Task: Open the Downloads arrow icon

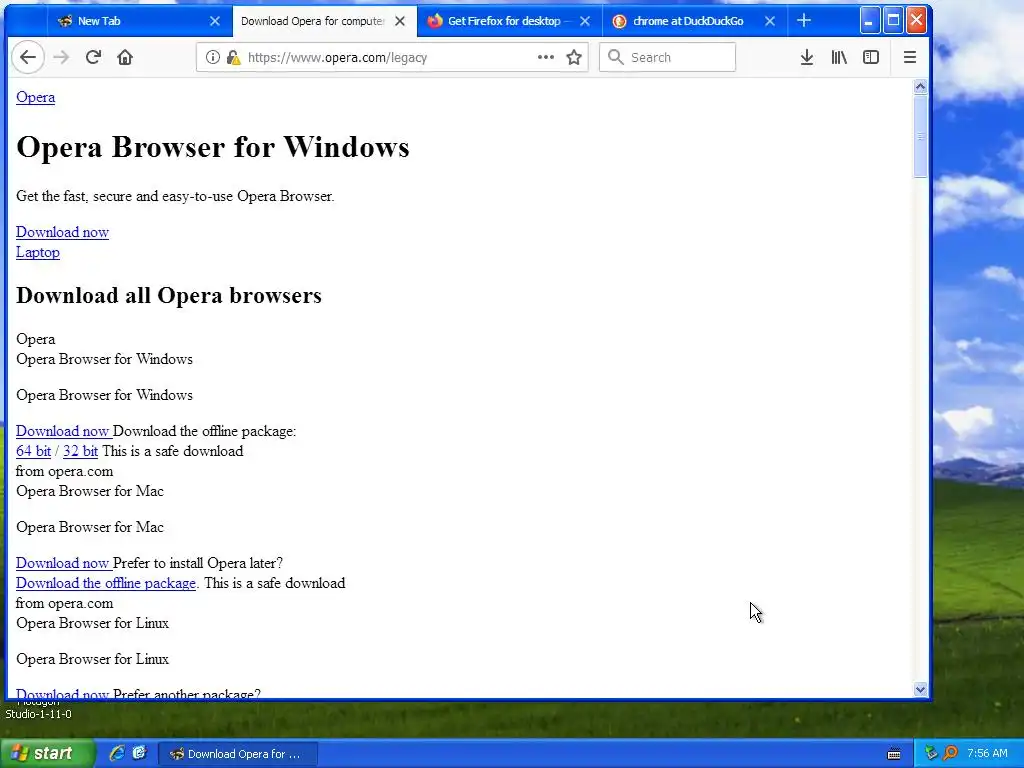Action: [807, 57]
